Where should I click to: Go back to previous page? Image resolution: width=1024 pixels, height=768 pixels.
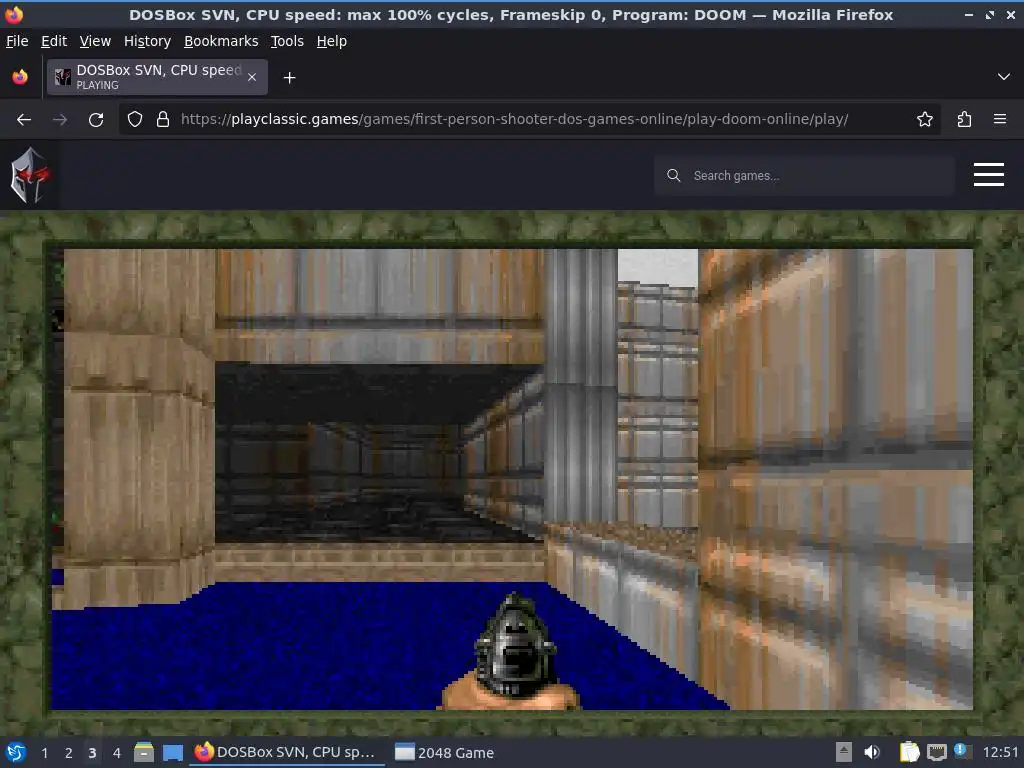pyautogui.click(x=24, y=120)
